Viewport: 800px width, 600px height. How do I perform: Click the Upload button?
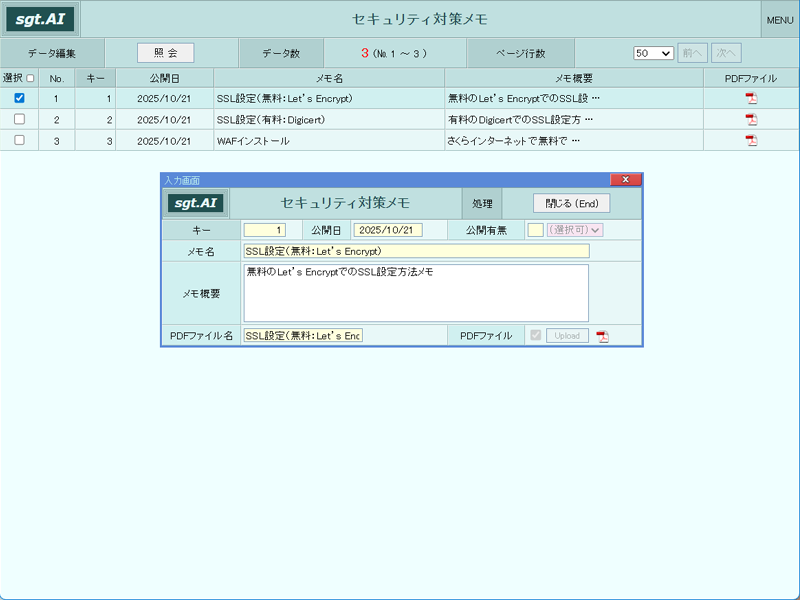567,336
